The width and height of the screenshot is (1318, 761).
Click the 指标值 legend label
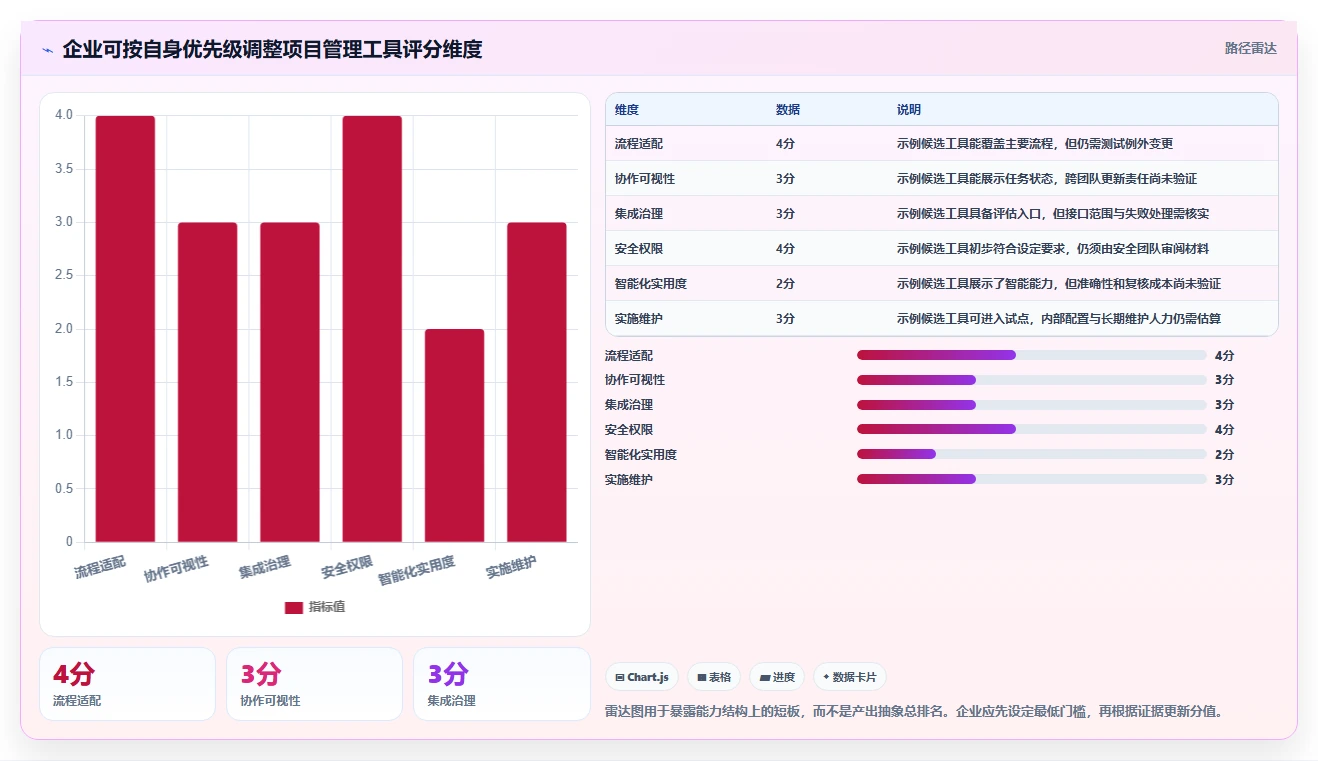pyautogui.click(x=327, y=607)
